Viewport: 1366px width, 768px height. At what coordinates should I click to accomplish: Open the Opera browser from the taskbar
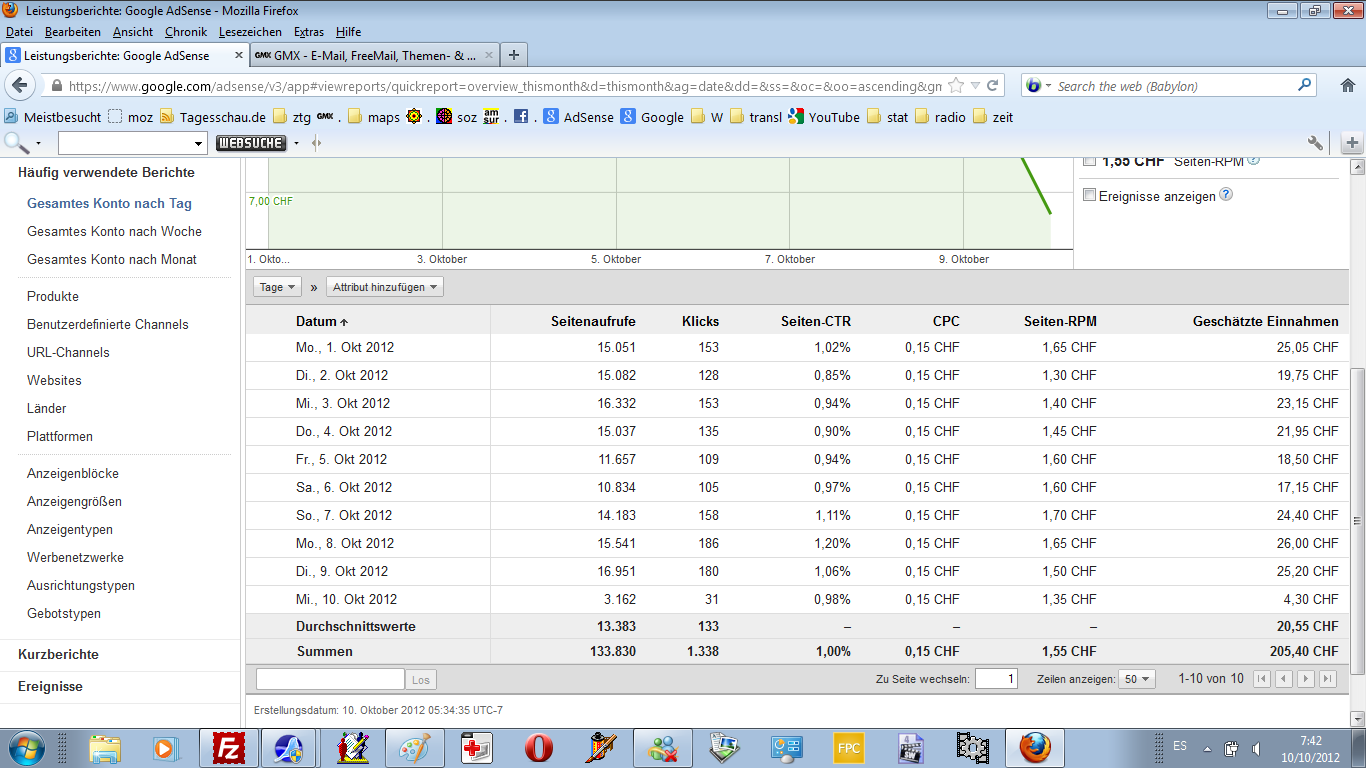pos(539,748)
